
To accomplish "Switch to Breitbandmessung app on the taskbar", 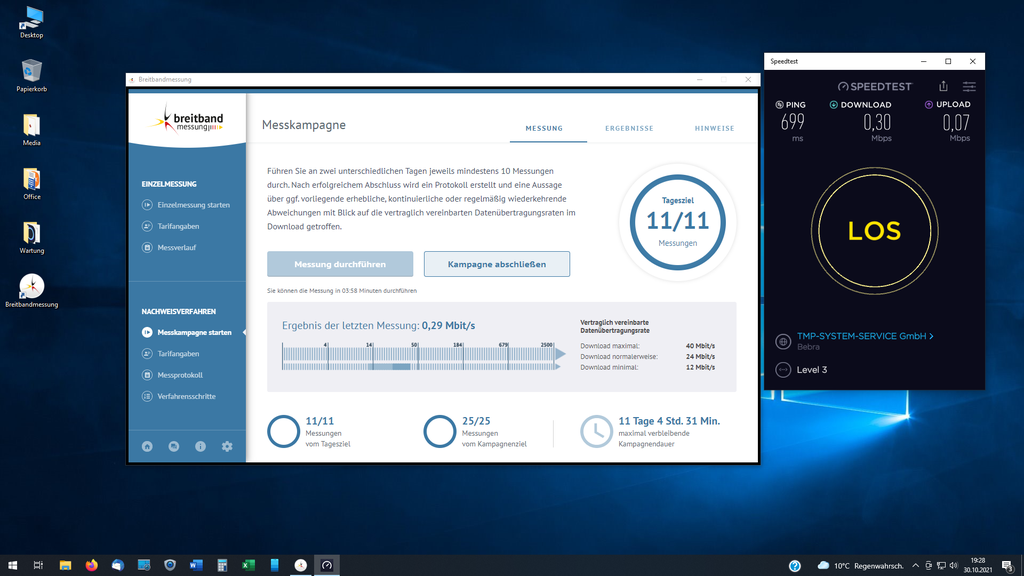I will pos(300,565).
